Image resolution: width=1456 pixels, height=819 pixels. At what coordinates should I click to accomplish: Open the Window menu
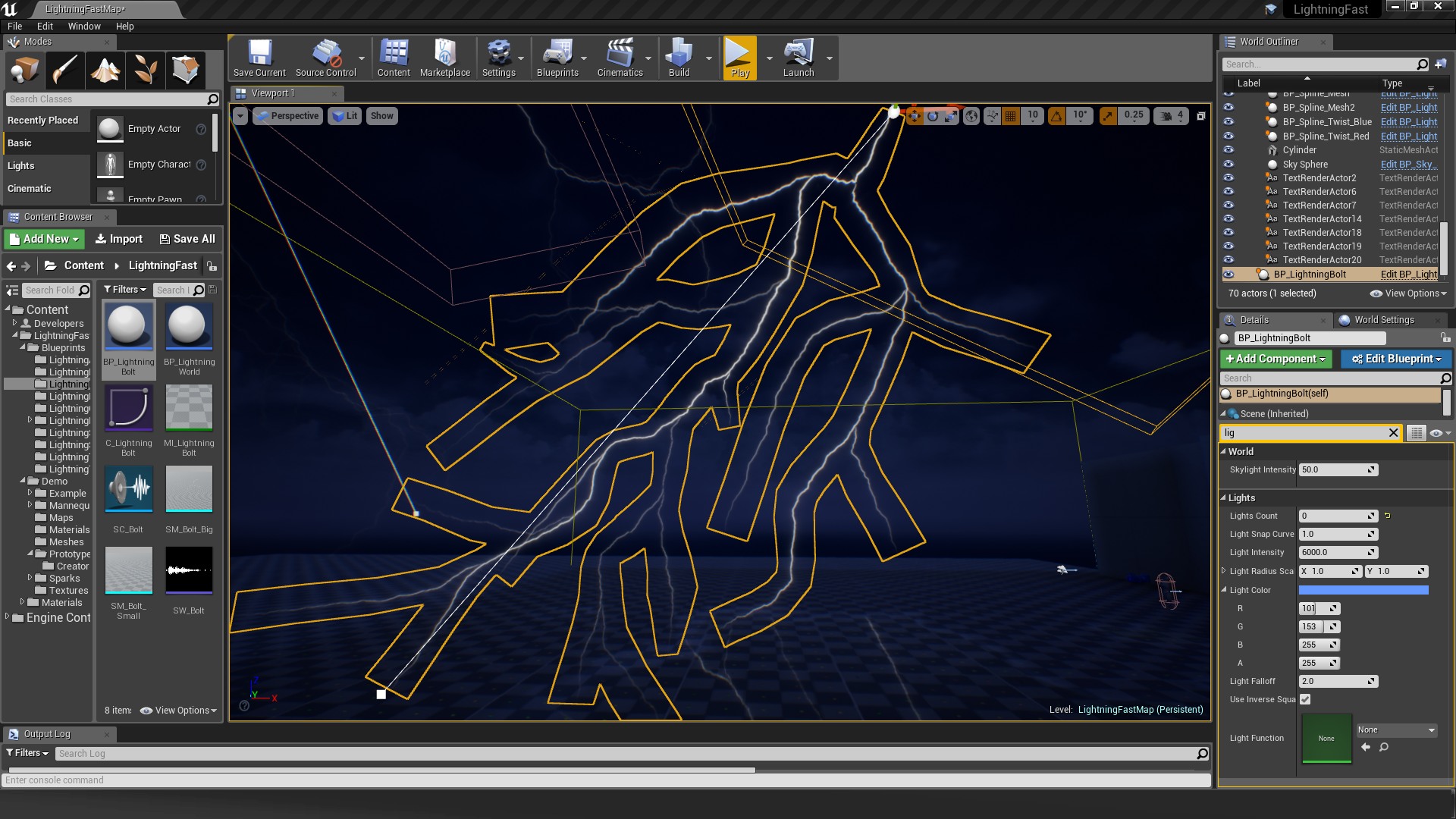click(84, 26)
